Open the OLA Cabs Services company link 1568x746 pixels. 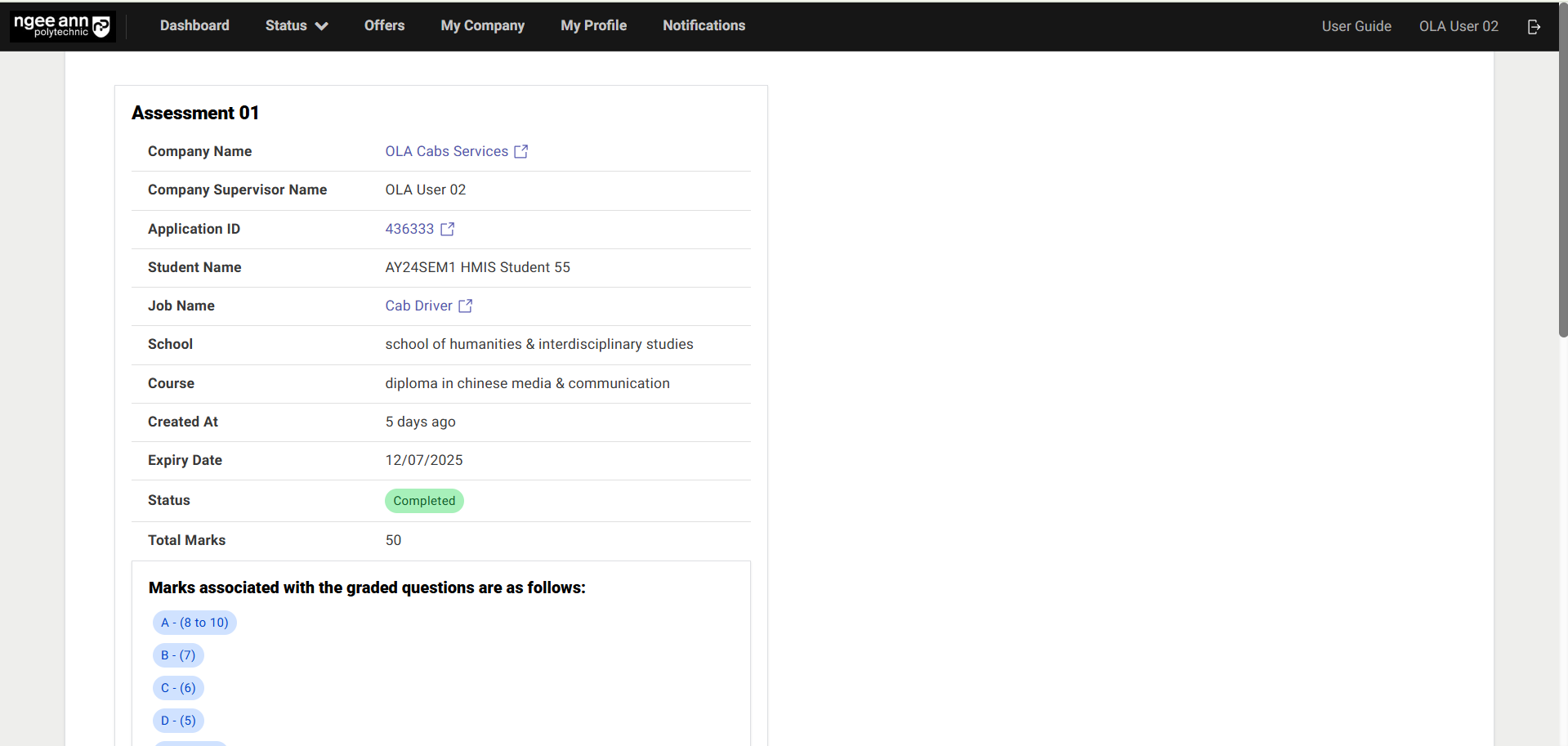[x=447, y=151]
